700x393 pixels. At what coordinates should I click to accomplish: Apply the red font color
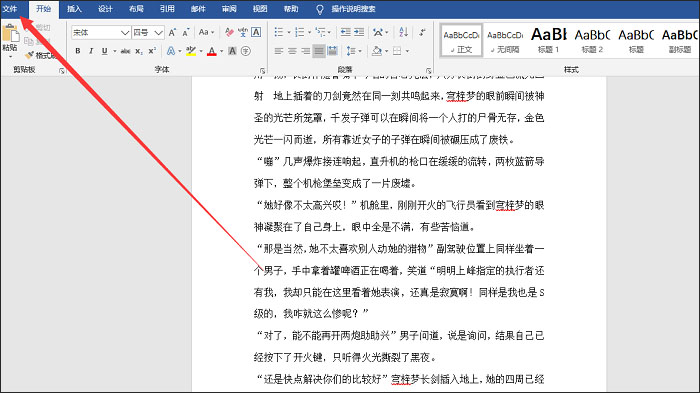212,51
